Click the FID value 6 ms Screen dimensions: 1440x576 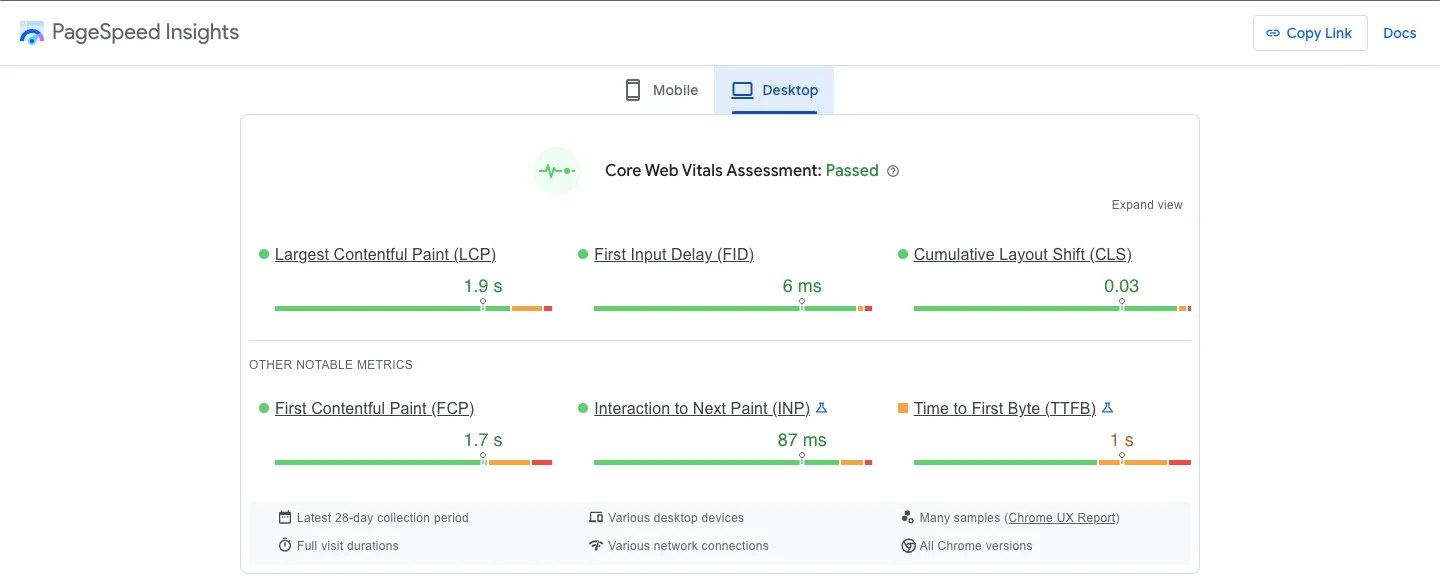click(x=802, y=286)
